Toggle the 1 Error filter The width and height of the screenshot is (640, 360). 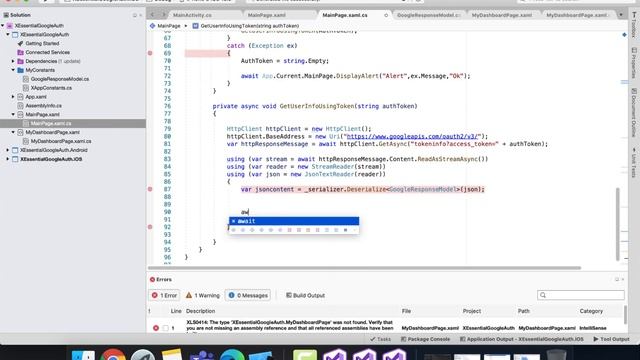pyautogui.click(x=164, y=295)
